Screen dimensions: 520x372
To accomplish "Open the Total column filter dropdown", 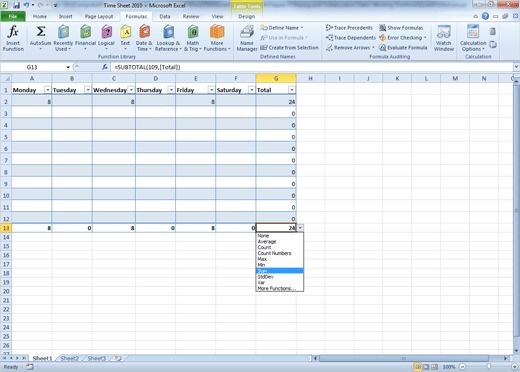I will click(x=292, y=90).
